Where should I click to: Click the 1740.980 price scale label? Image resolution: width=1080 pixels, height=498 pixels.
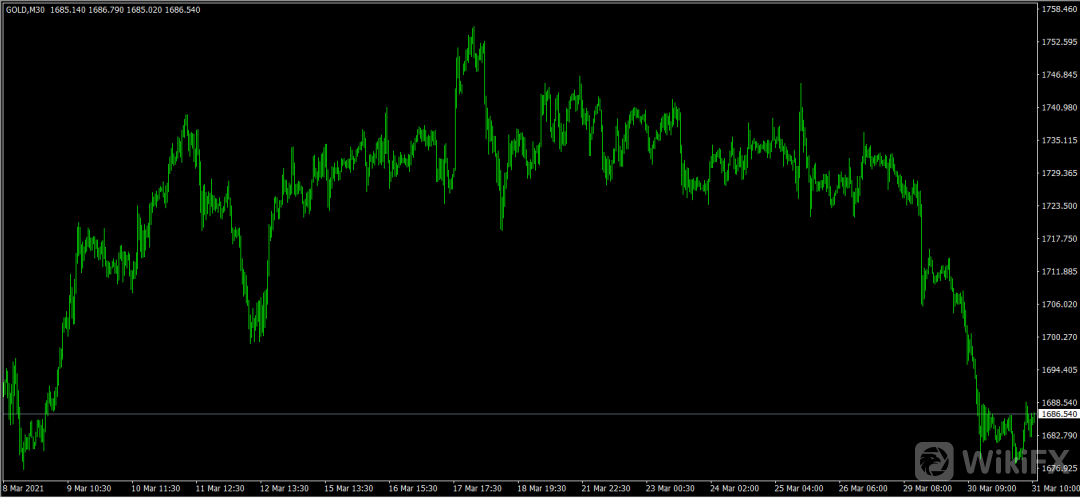[x=1059, y=108]
